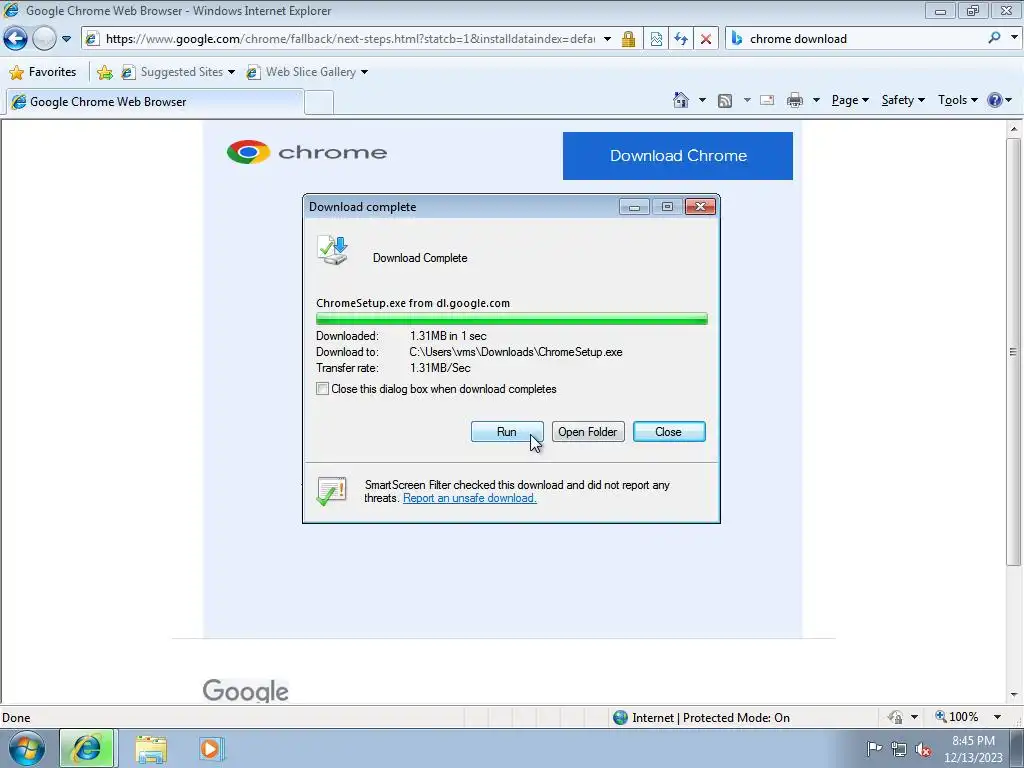The image size is (1024, 768).
Task: Expand the address bar autocomplete arrow
Action: click(x=607, y=39)
